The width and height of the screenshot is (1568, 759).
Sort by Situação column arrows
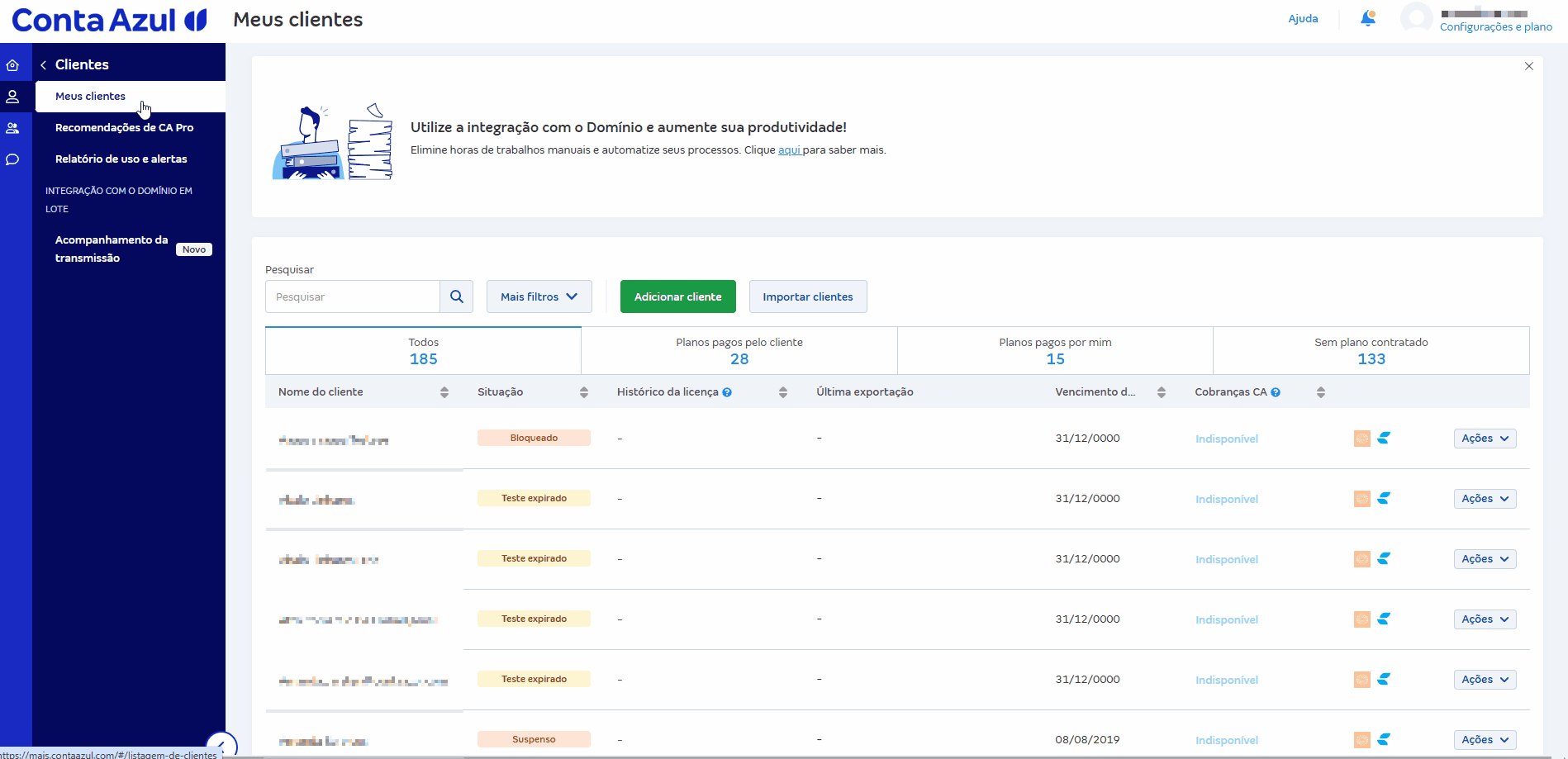584,392
